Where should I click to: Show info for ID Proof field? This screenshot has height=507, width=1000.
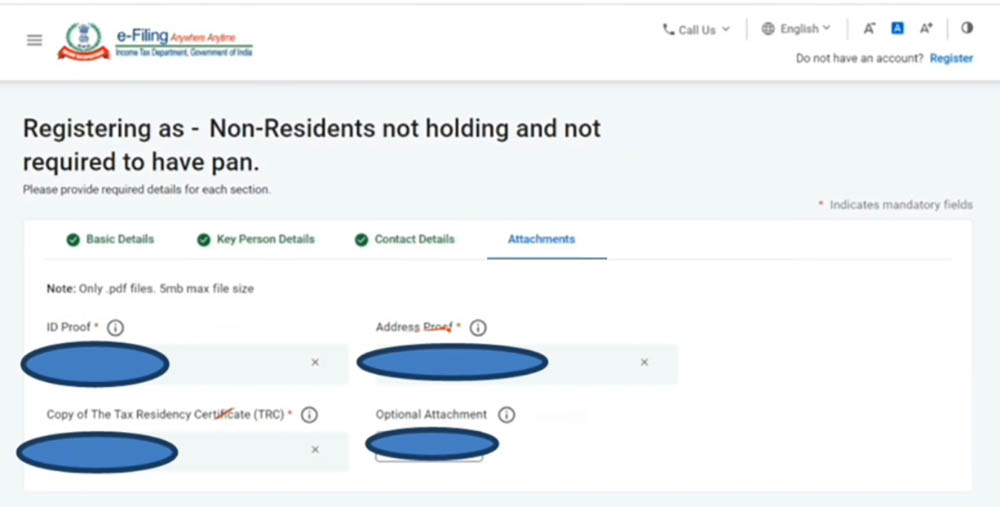[x=115, y=327]
